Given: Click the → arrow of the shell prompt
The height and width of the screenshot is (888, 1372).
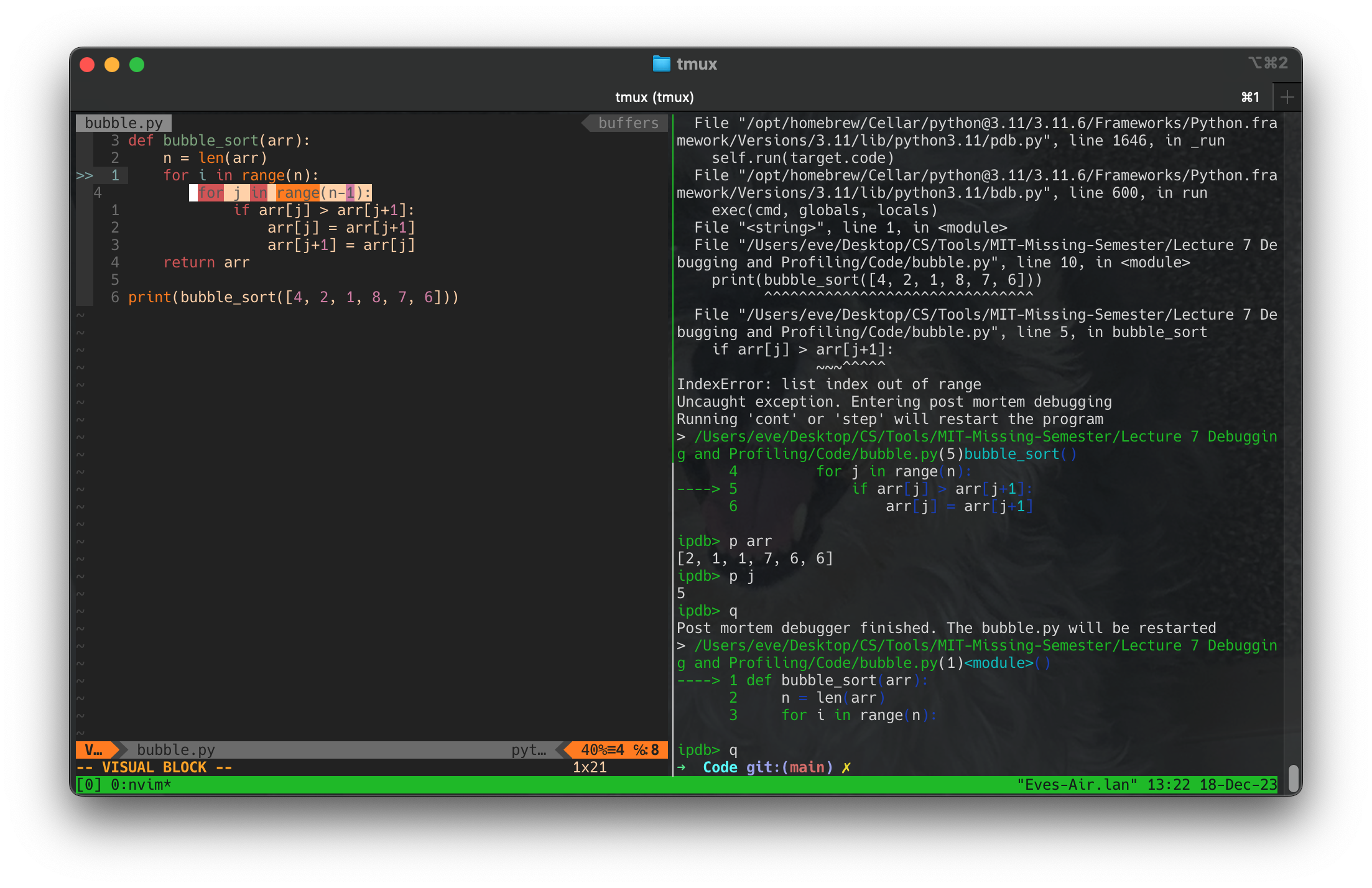Looking at the screenshot, I should pos(682,767).
